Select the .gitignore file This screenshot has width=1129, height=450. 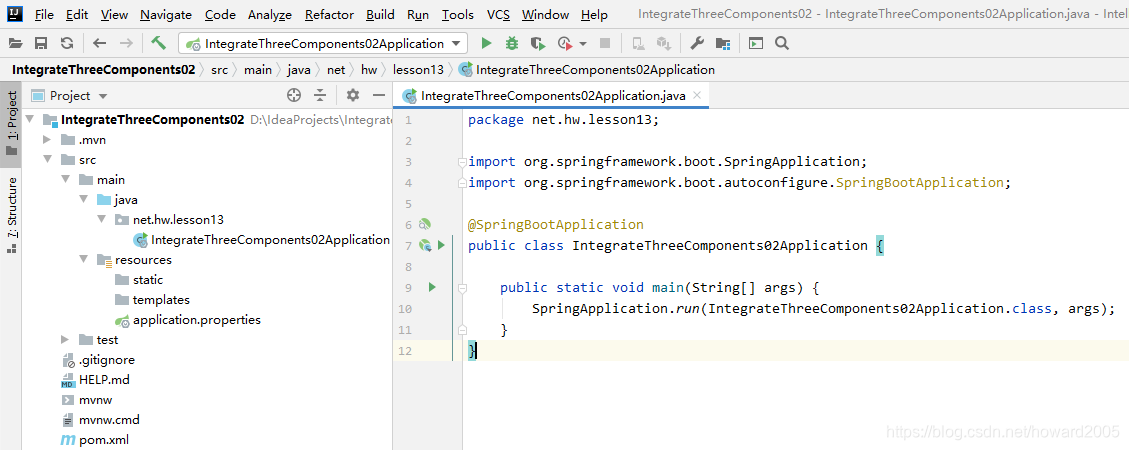98,360
